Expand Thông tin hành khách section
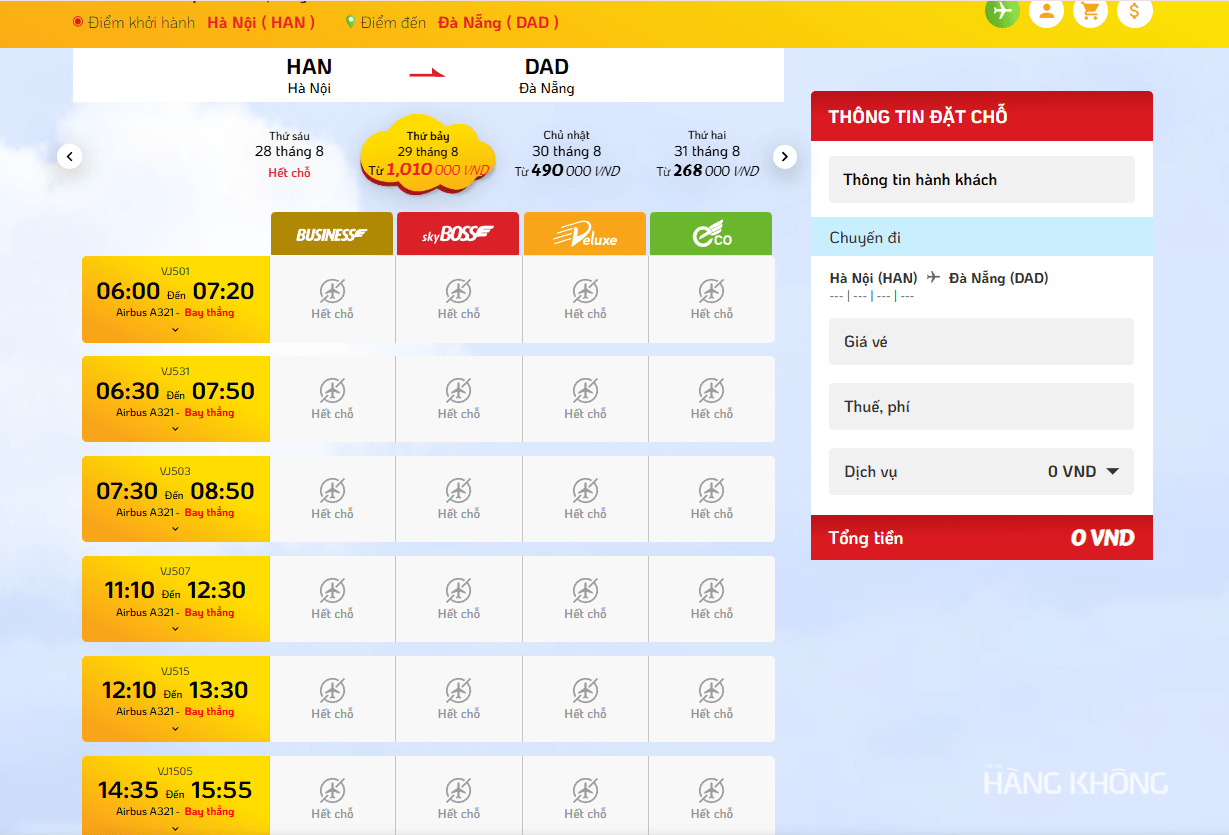This screenshot has width=1229, height=835. pos(982,180)
